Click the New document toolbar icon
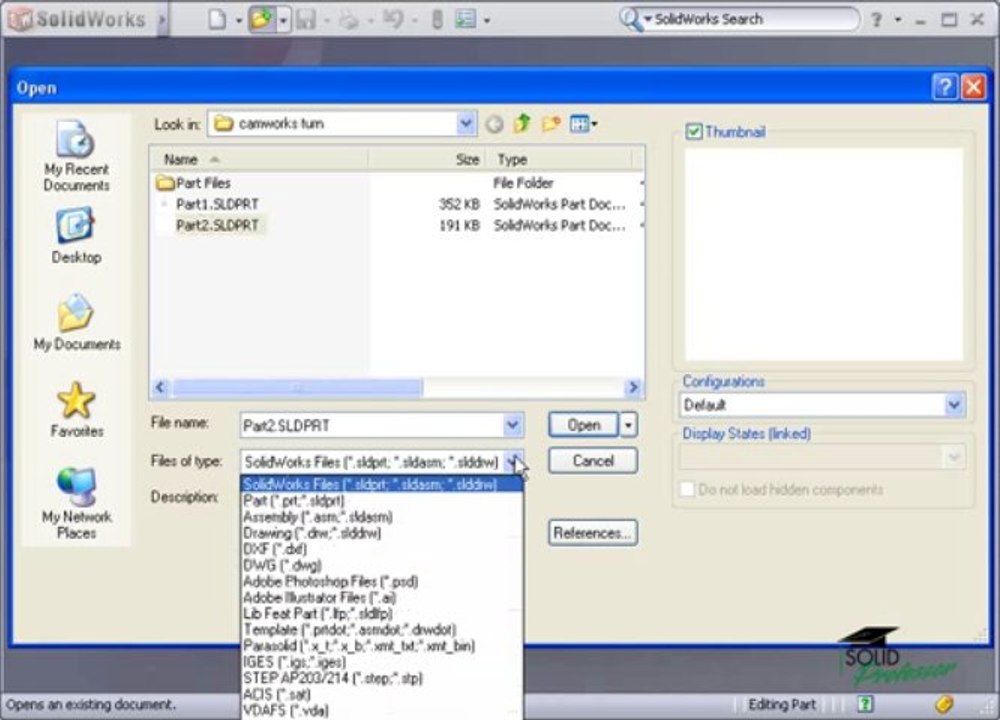 217,20
